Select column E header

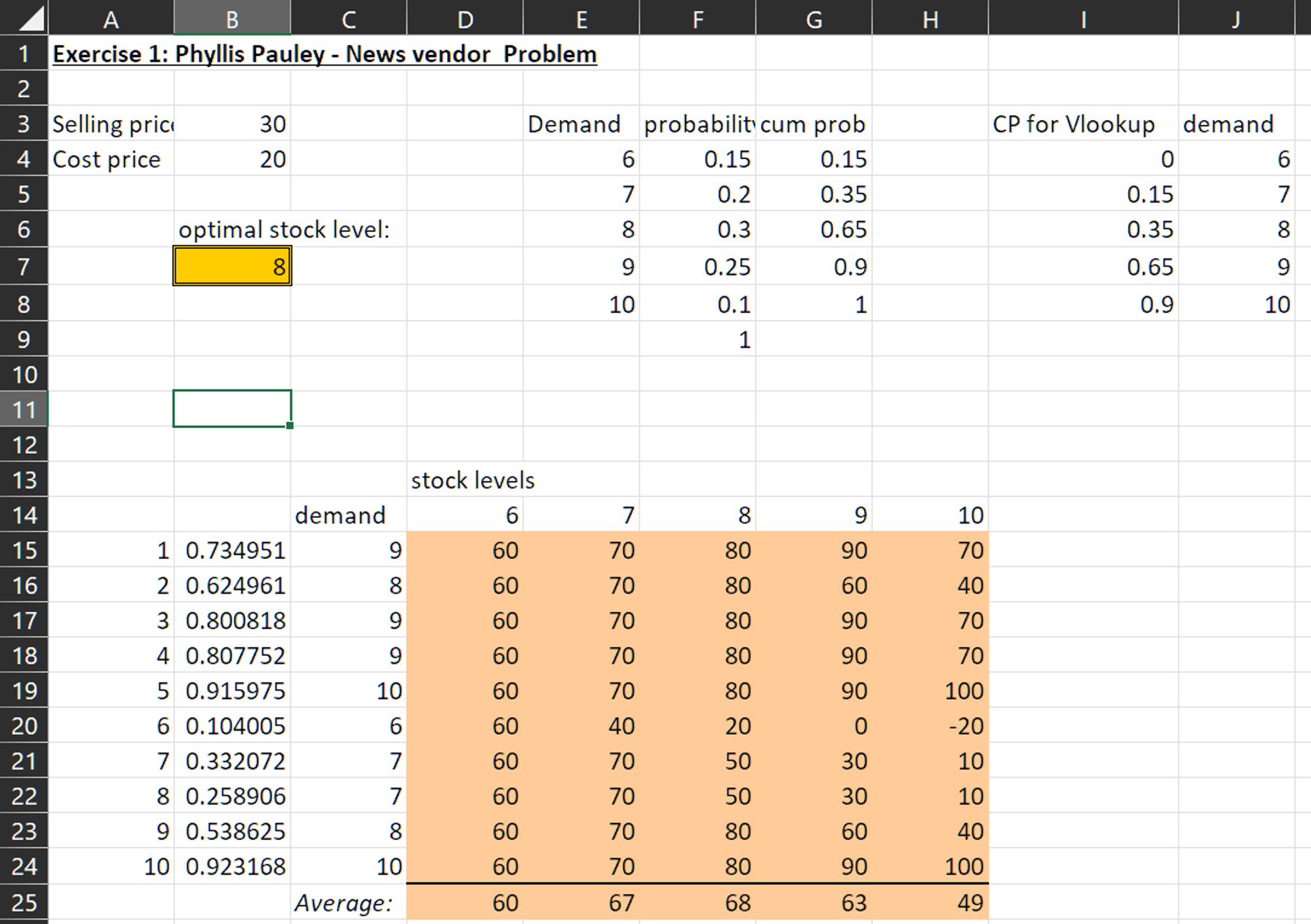581,18
